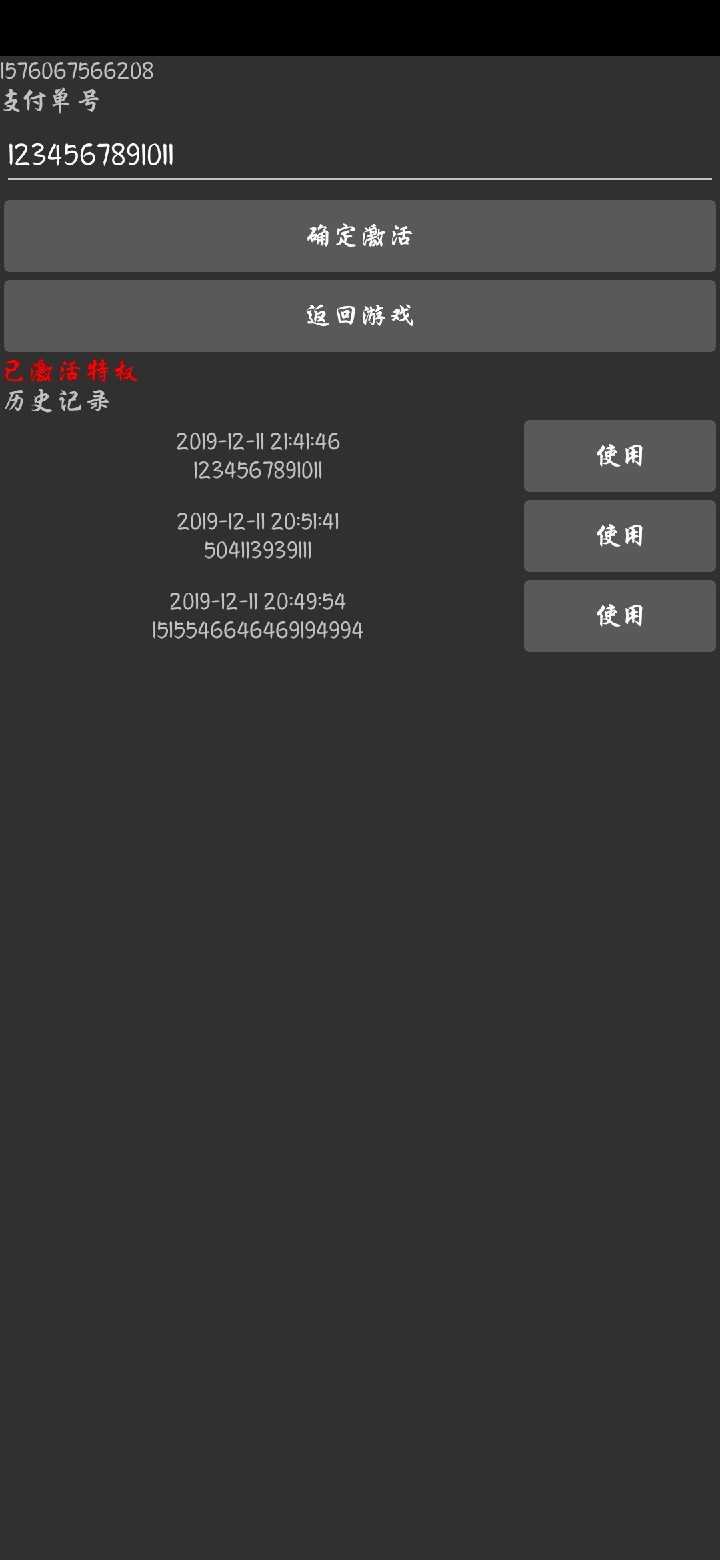The width and height of the screenshot is (720, 1560).
Task: Click the order number 504113939111
Action: [258, 551]
